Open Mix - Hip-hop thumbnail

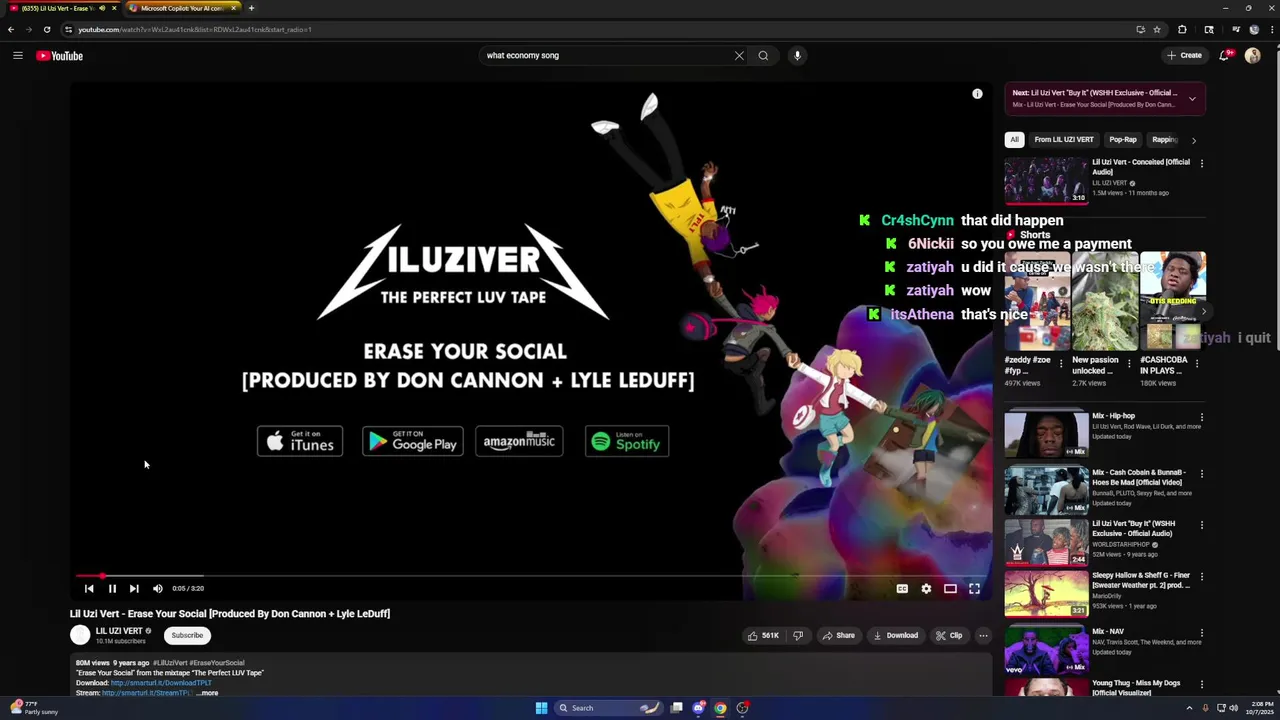coord(1046,434)
